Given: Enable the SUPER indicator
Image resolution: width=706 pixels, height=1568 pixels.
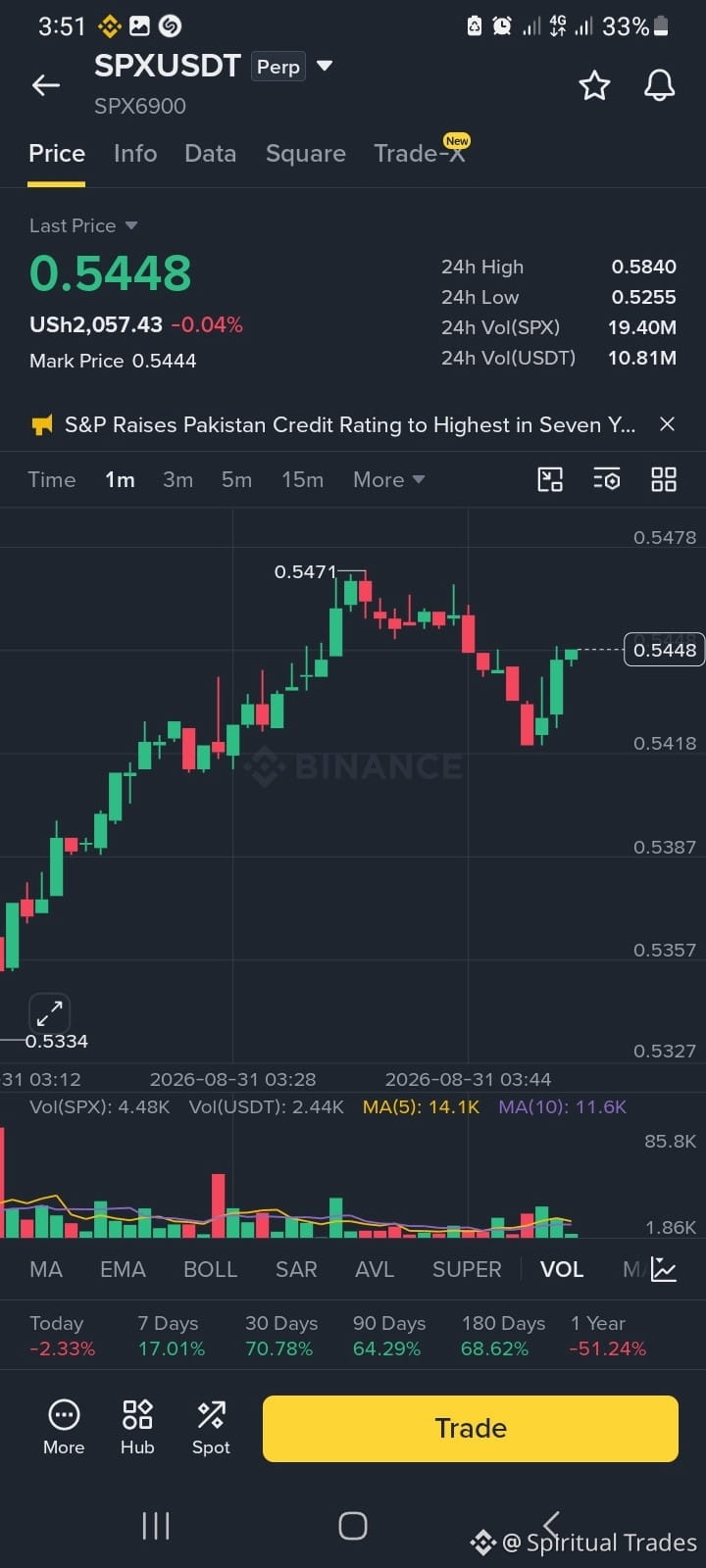Looking at the screenshot, I should tap(467, 1269).
